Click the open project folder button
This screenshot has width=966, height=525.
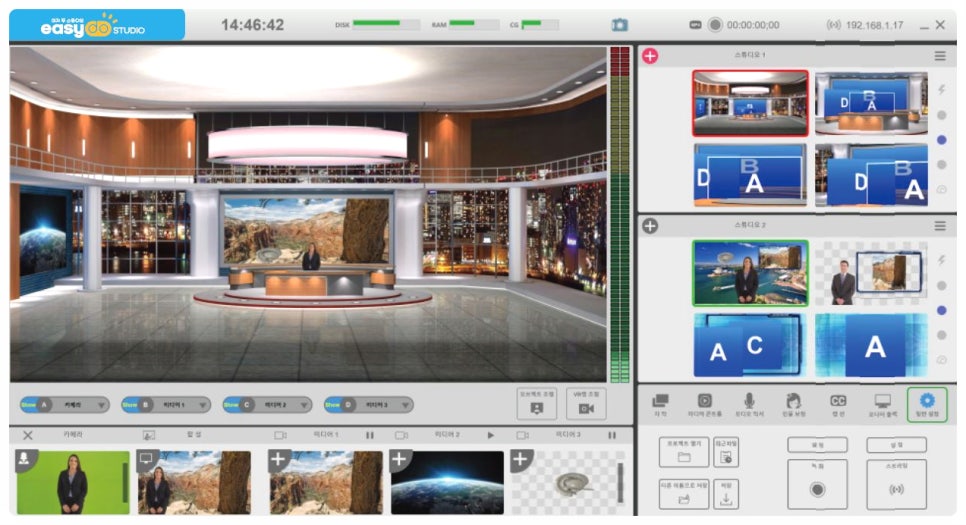coord(684,452)
